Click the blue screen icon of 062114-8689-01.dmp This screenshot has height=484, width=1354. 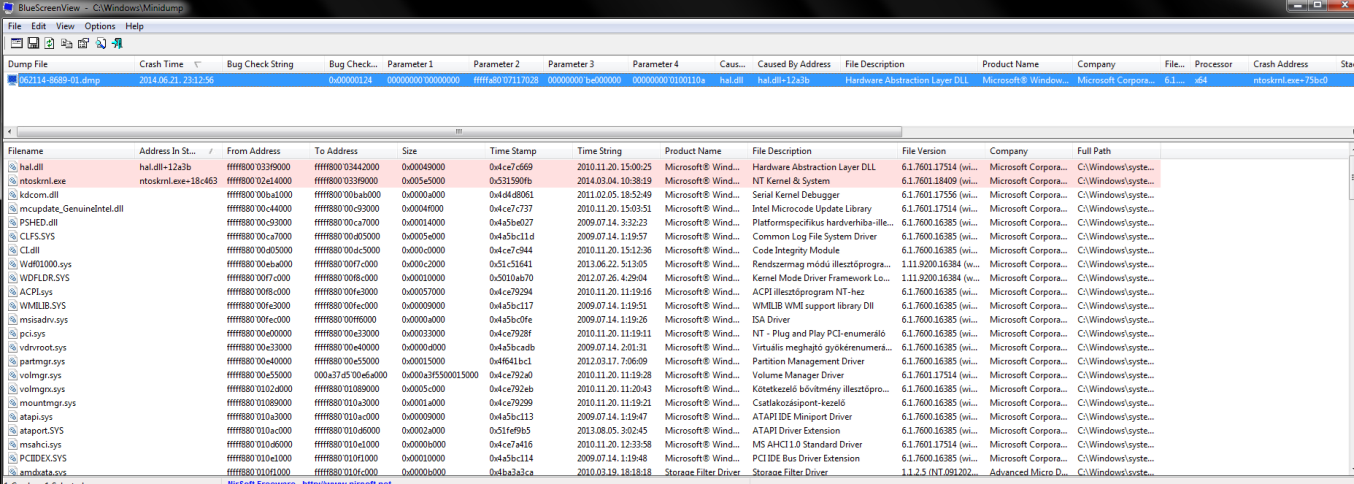12,79
